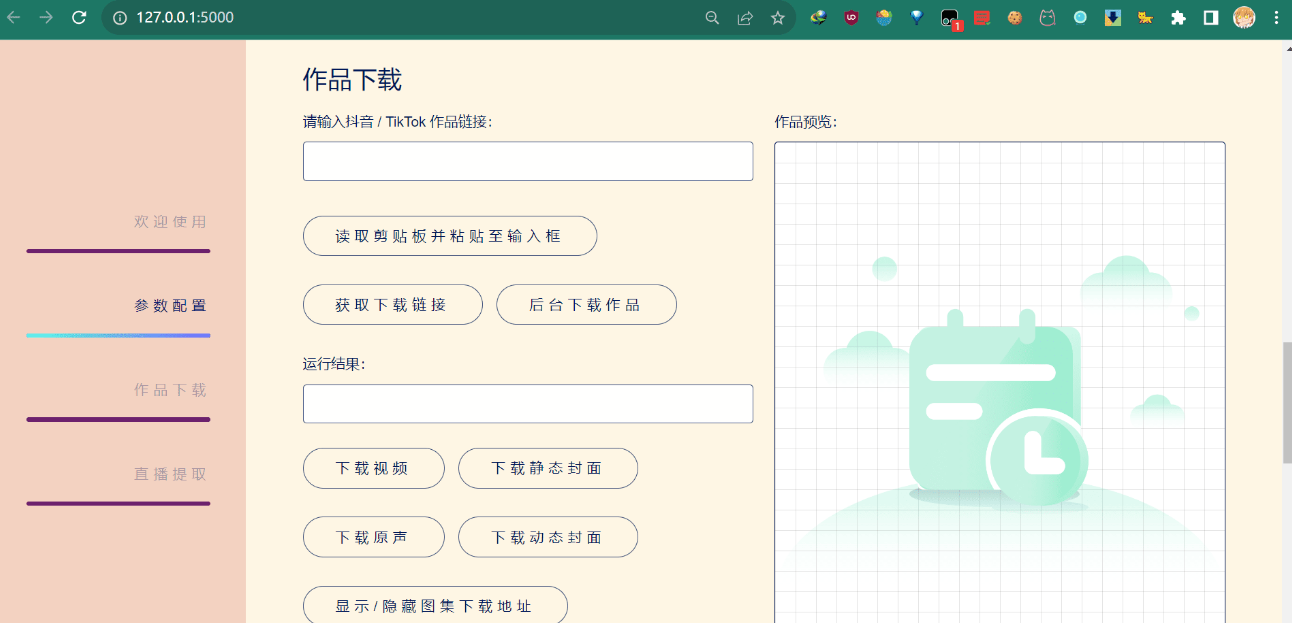Select 欢迎使用 in the sidebar
The height and width of the screenshot is (623, 1292).
[169, 222]
